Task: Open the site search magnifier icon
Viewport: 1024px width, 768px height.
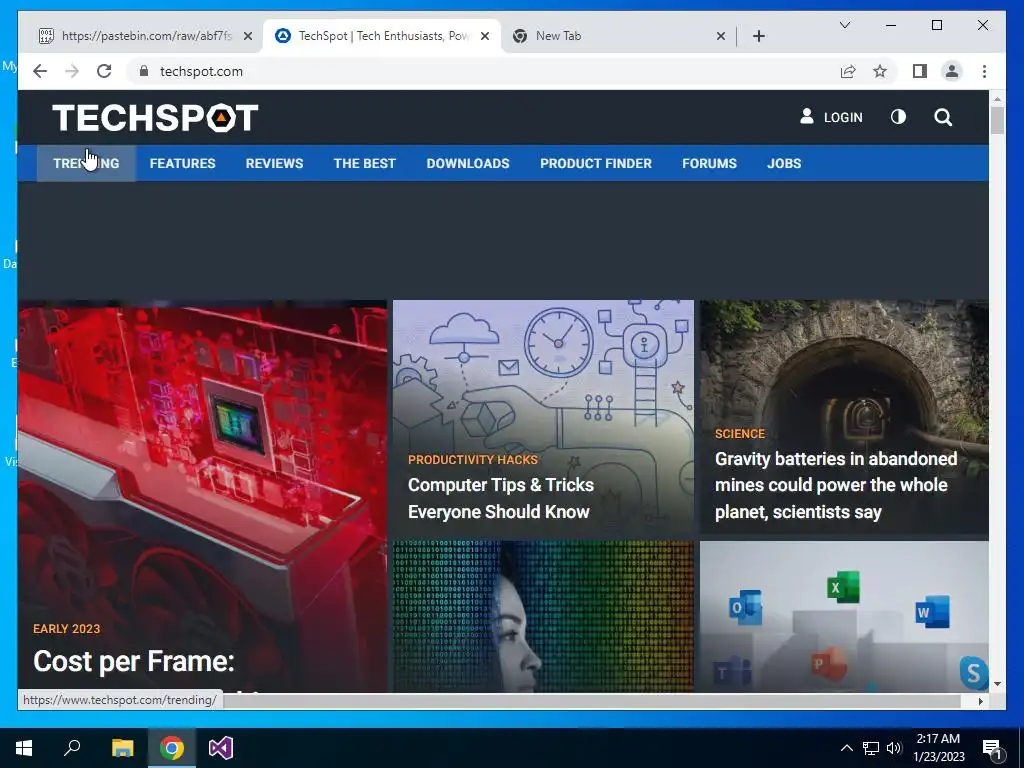Action: coord(943,118)
